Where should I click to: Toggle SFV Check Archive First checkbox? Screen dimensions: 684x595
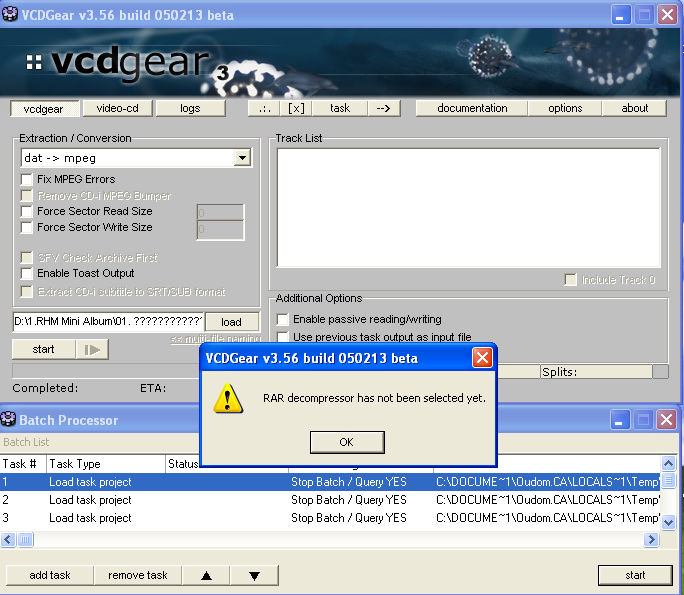point(27,257)
